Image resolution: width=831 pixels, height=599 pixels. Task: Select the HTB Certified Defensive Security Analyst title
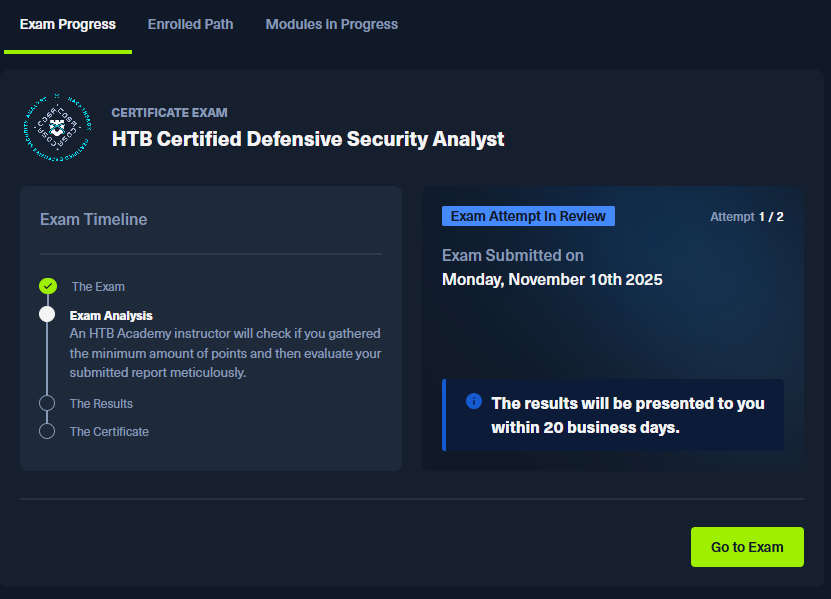click(308, 139)
